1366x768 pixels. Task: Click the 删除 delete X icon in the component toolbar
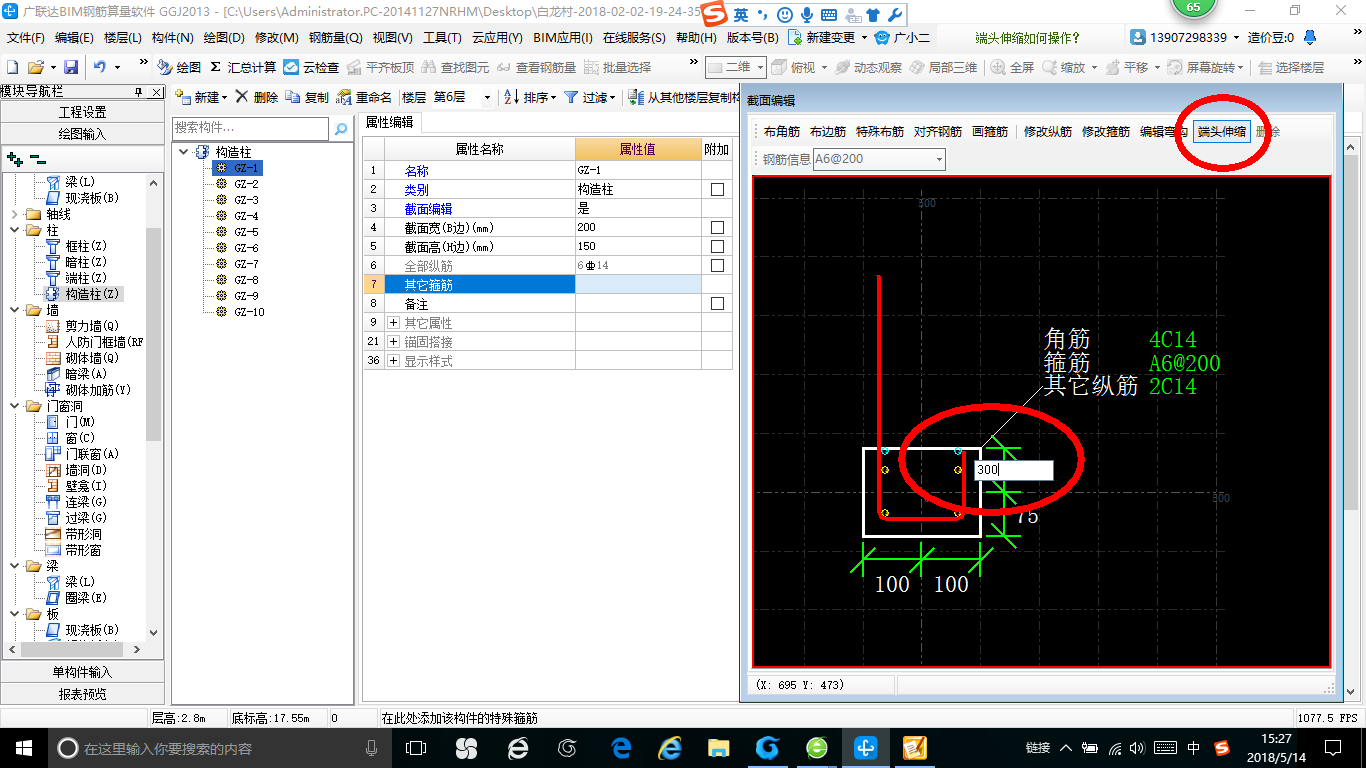pos(241,97)
